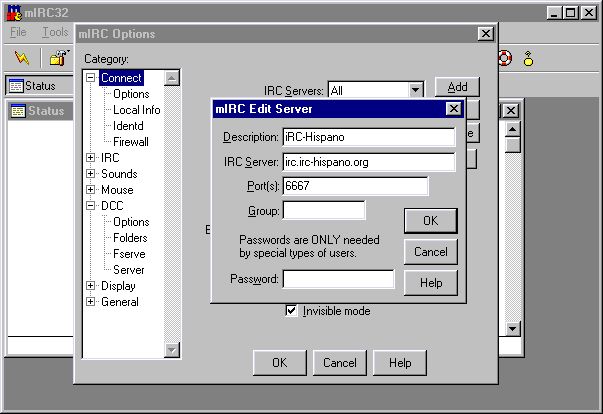Viewport: 603px width, 414px height.
Task: Open the Tools menu
Action: [55, 32]
